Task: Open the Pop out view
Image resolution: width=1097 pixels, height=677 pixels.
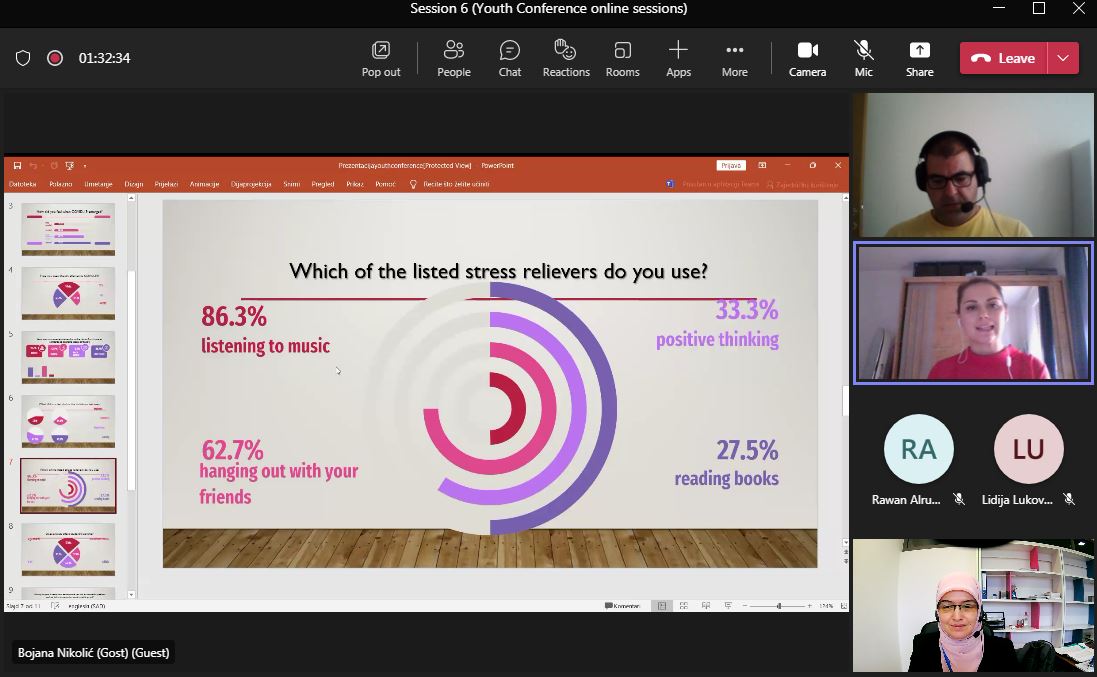Action: tap(380, 58)
